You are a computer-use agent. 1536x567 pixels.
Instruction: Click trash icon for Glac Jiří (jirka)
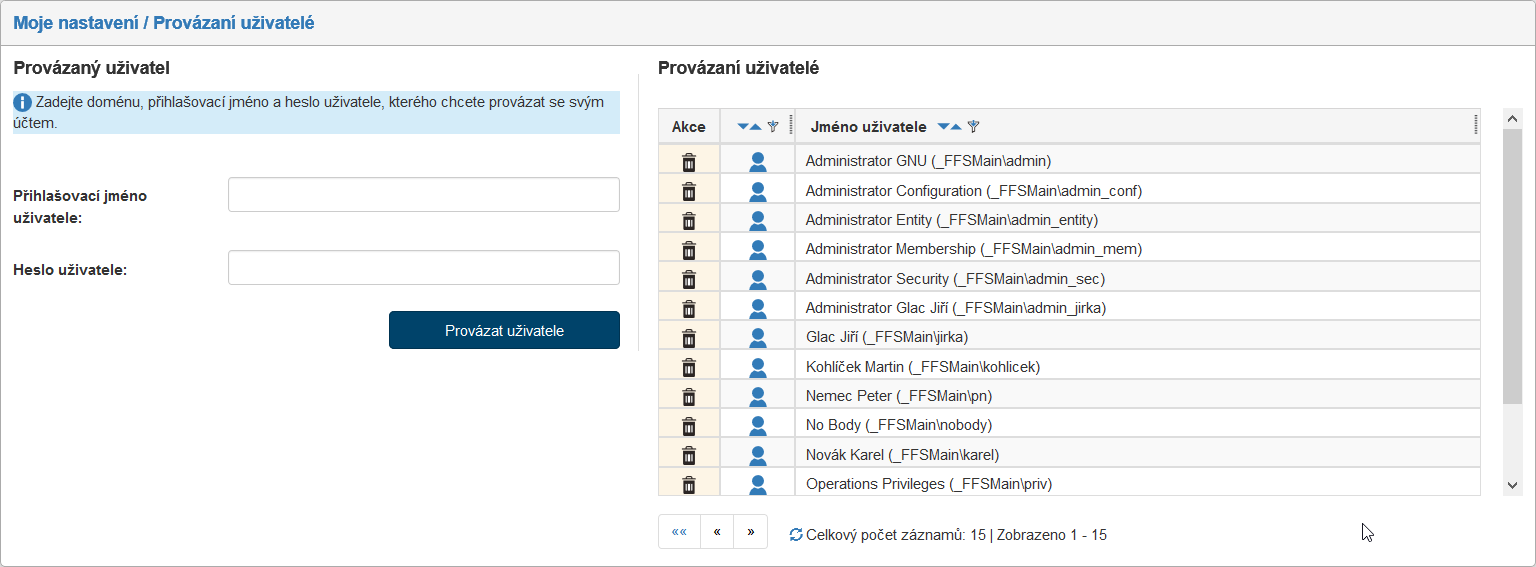pos(689,338)
